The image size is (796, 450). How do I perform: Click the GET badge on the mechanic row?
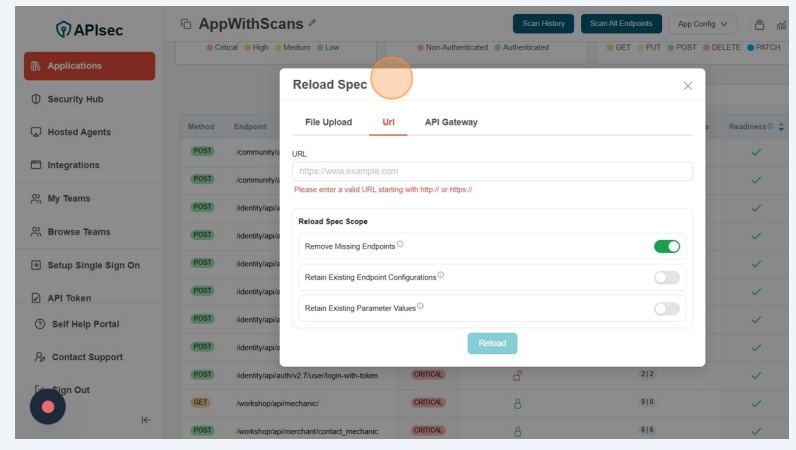pos(201,402)
